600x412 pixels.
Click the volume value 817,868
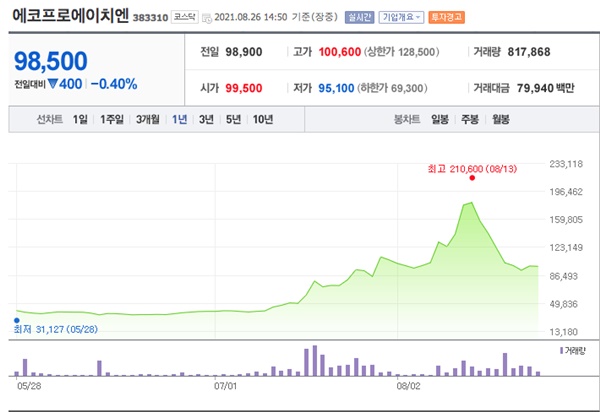(x=529, y=52)
